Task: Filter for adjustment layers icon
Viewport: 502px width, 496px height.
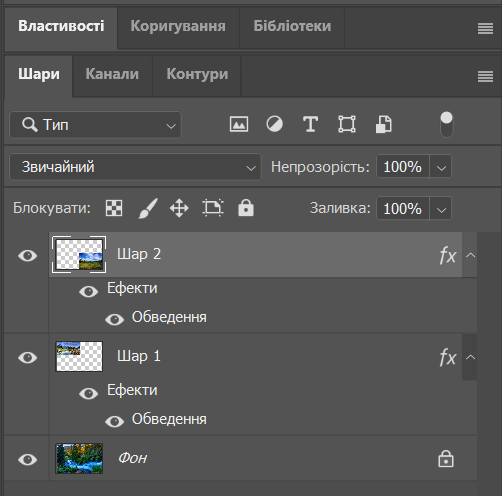Action: (274, 124)
